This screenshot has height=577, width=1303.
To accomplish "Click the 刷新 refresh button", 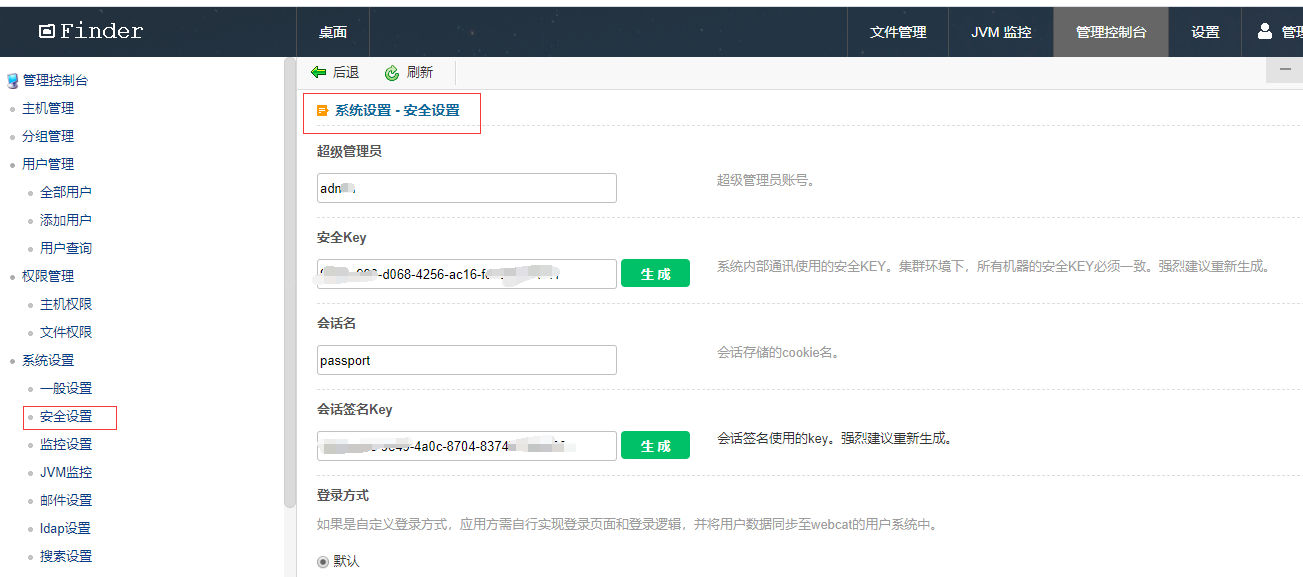I will (x=409, y=73).
